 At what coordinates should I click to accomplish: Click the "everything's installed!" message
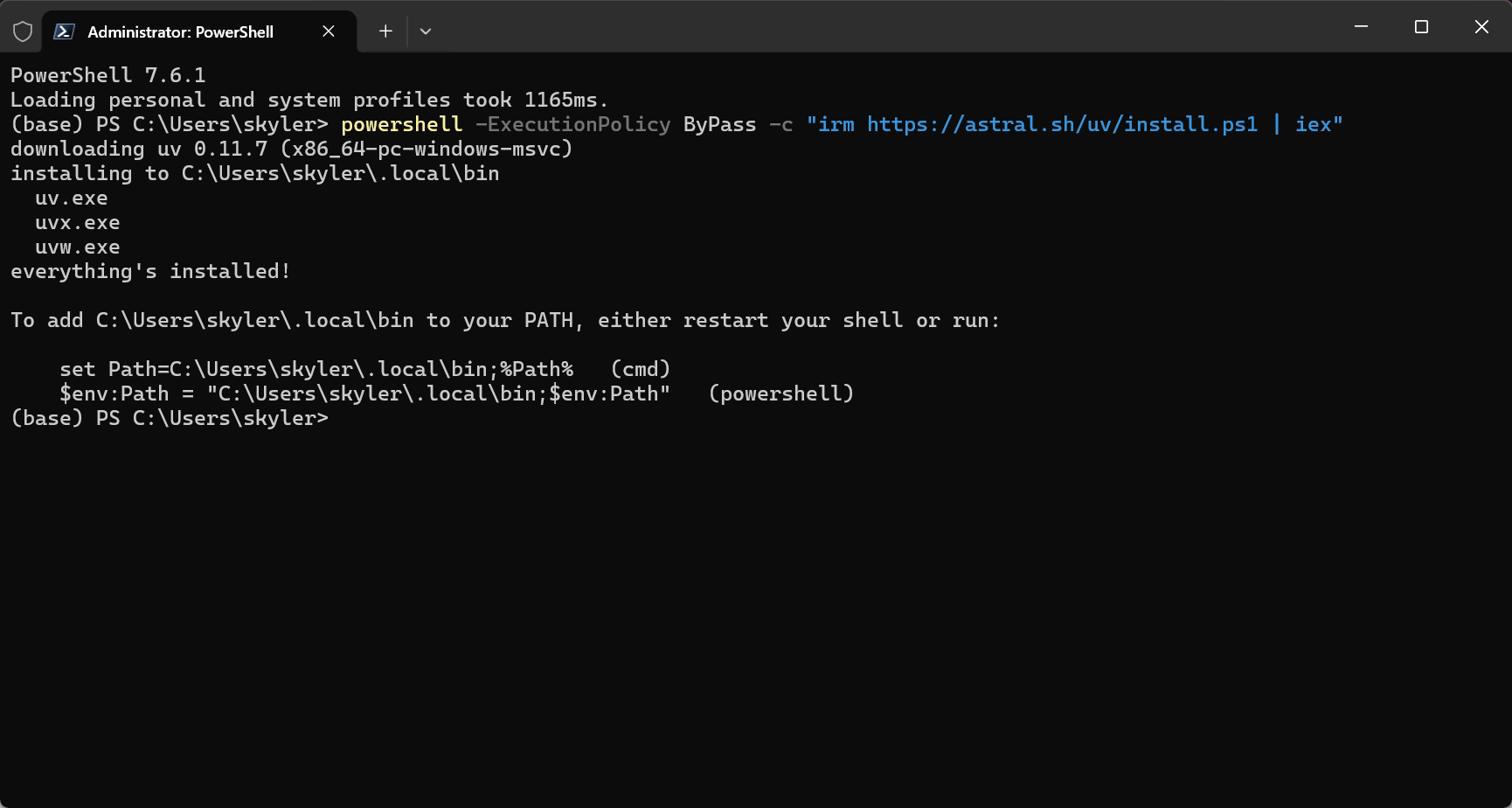click(x=150, y=272)
